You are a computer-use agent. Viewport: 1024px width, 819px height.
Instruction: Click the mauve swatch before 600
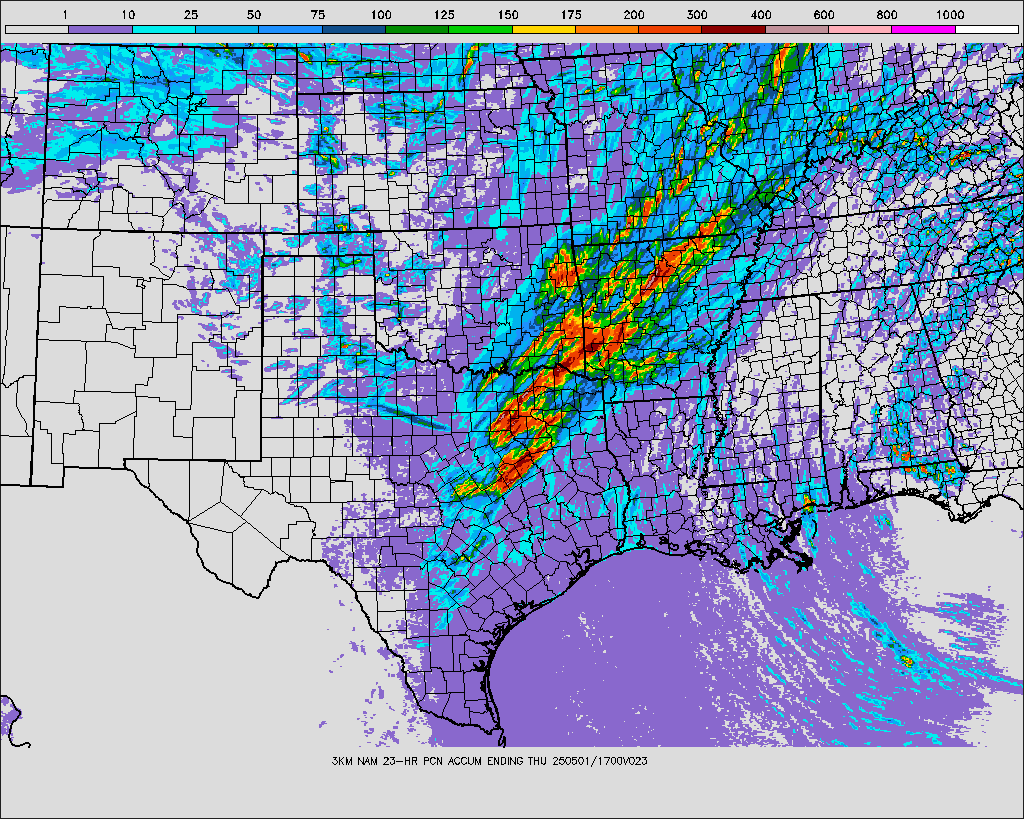coord(797,29)
